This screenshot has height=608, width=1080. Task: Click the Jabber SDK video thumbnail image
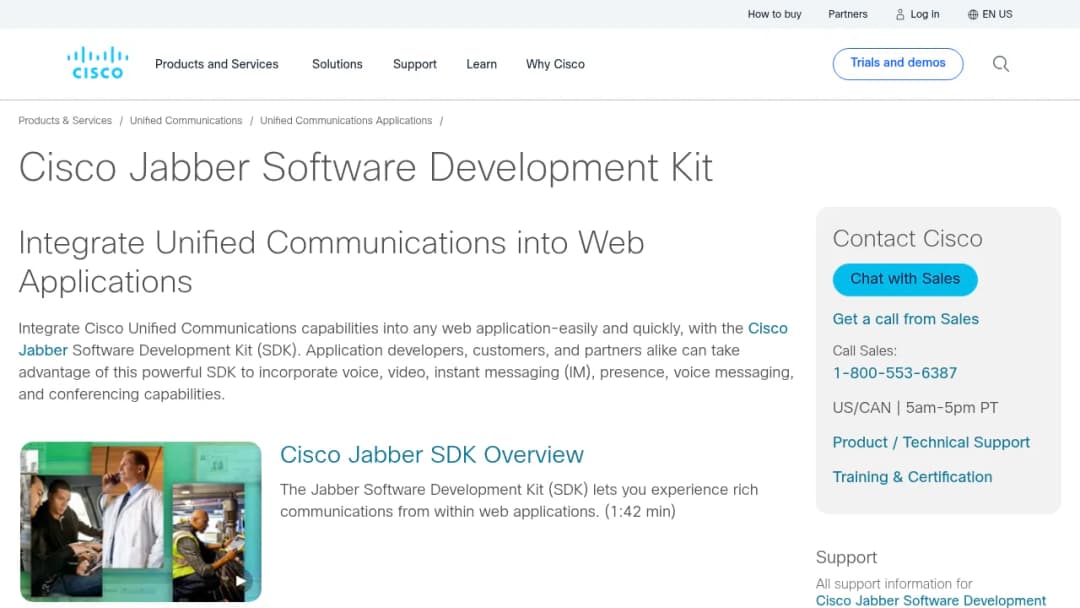tap(141, 521)
